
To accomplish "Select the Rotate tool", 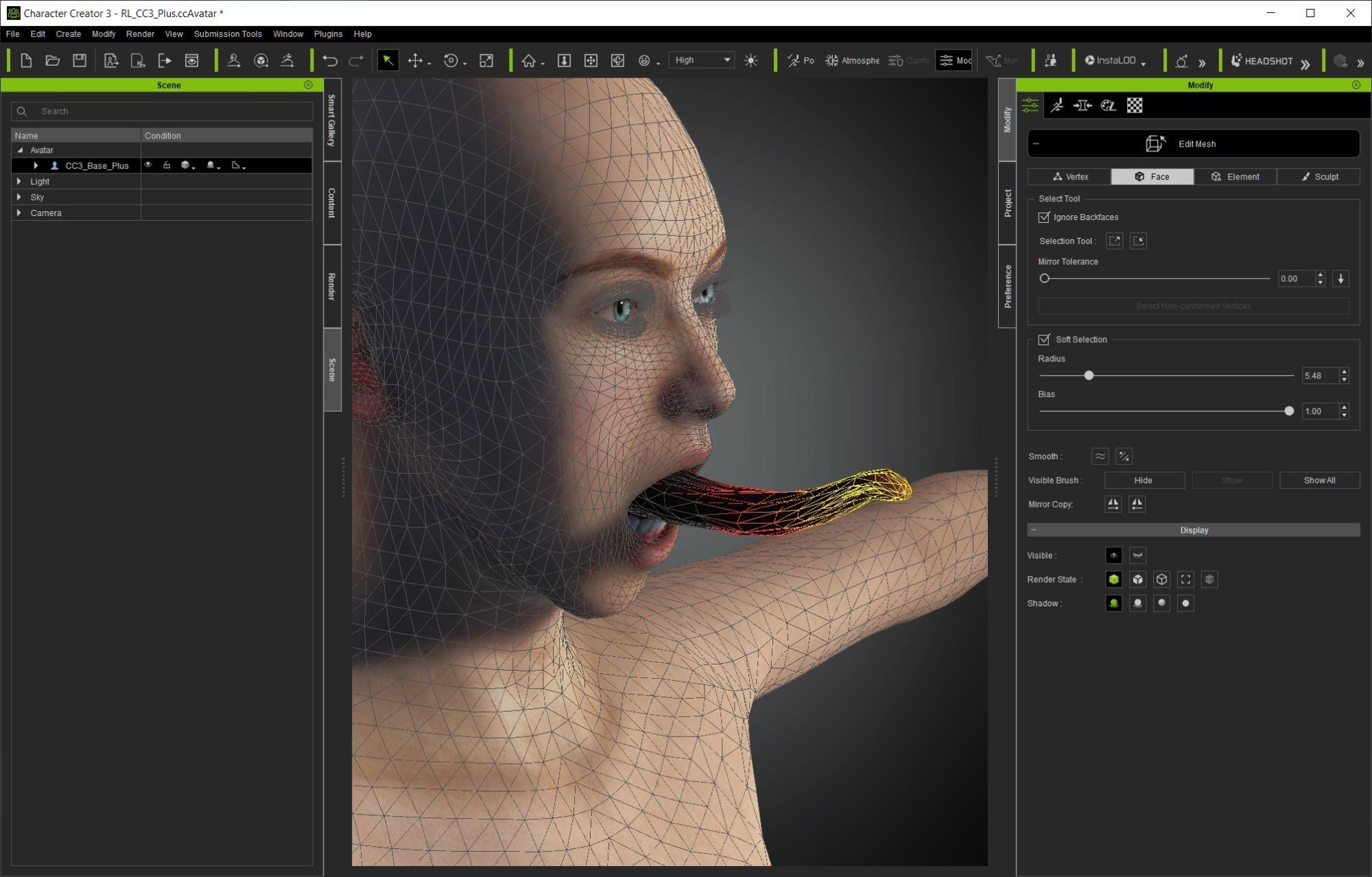I will coord(451,60).
